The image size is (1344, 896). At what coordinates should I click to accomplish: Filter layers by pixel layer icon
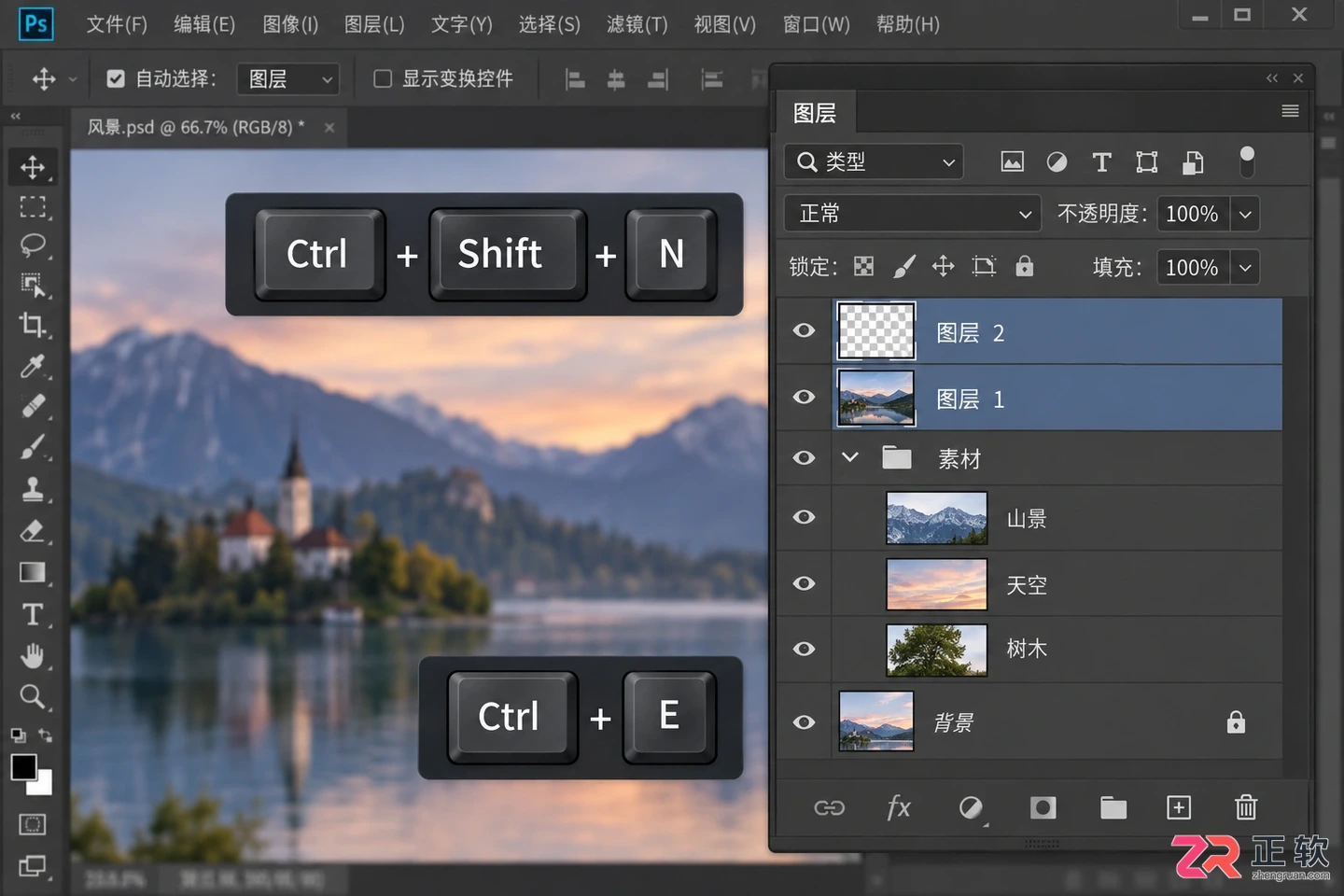pyautogui.click(x=1012, y=162)
